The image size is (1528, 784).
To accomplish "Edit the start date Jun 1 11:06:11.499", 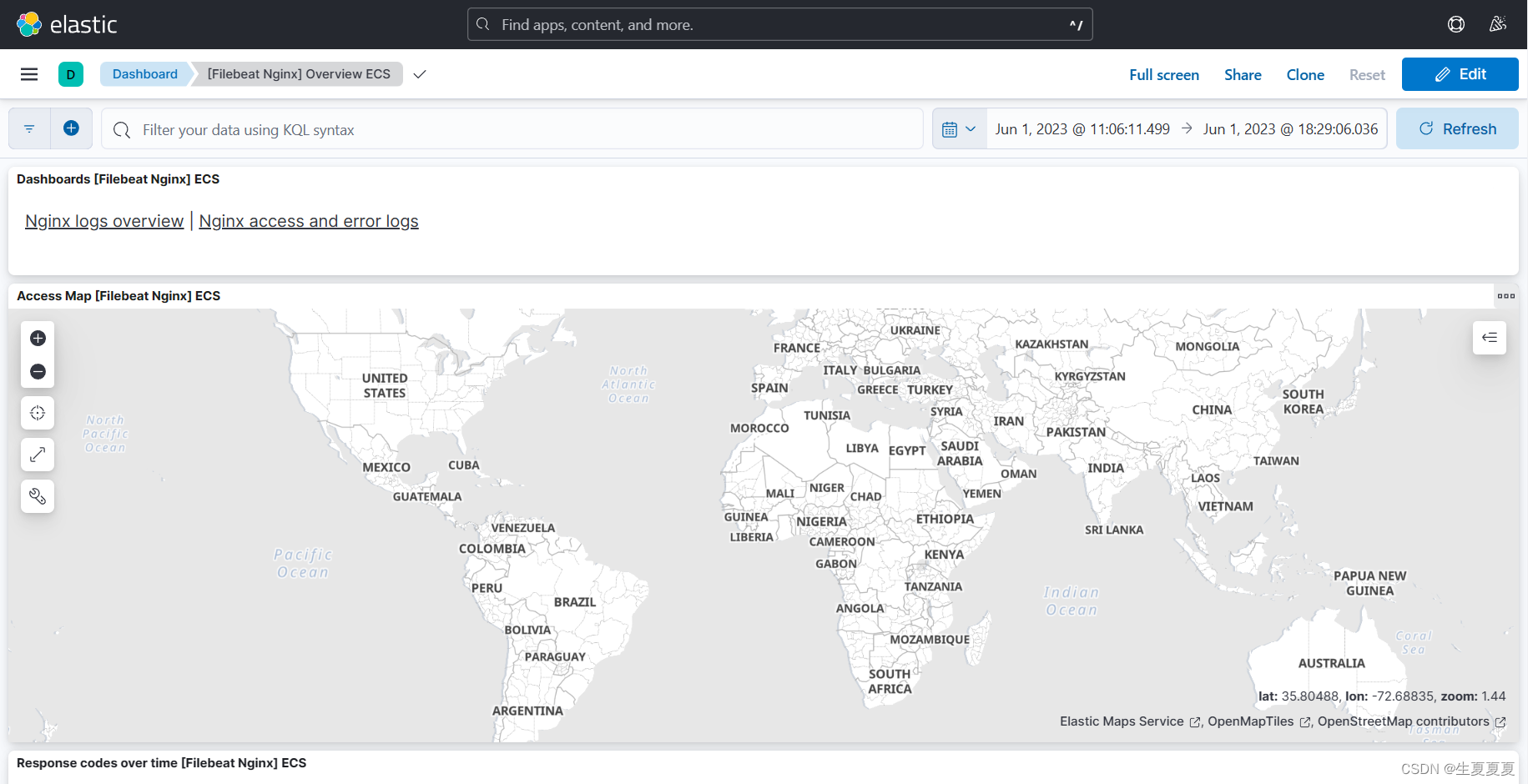I will (x=1082, y=129).
